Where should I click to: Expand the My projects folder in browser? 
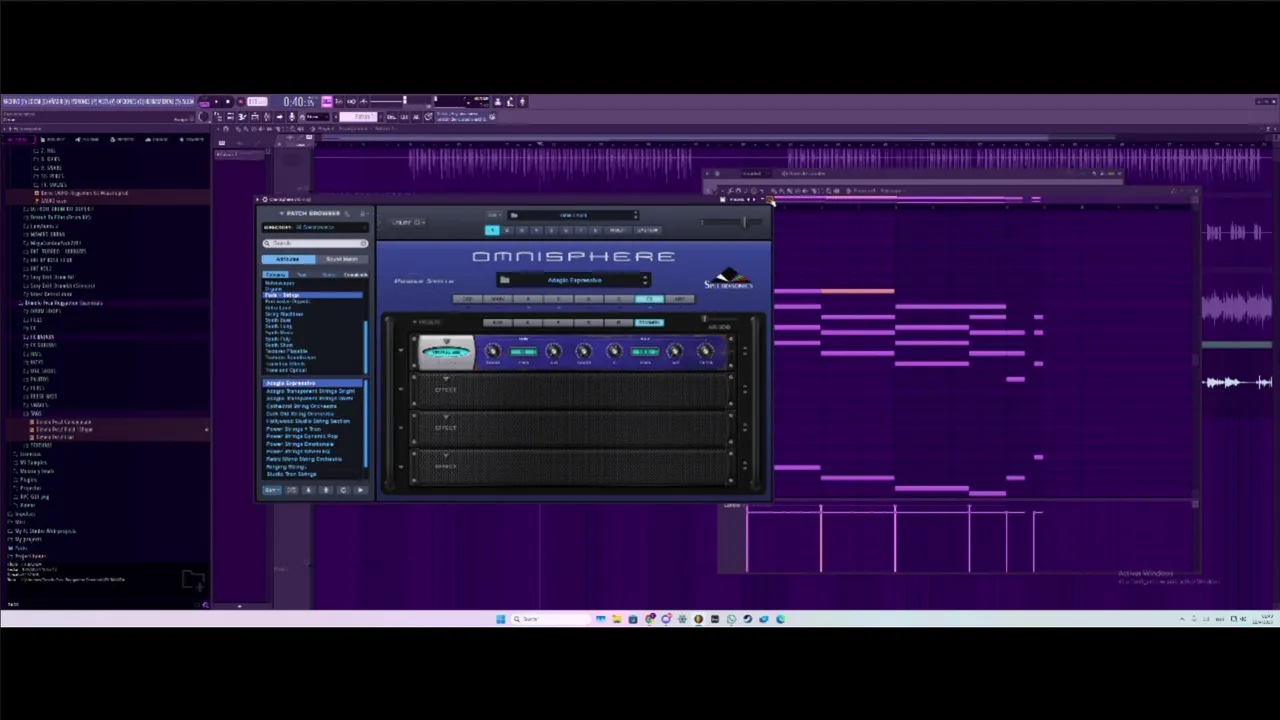click(28, 539)
